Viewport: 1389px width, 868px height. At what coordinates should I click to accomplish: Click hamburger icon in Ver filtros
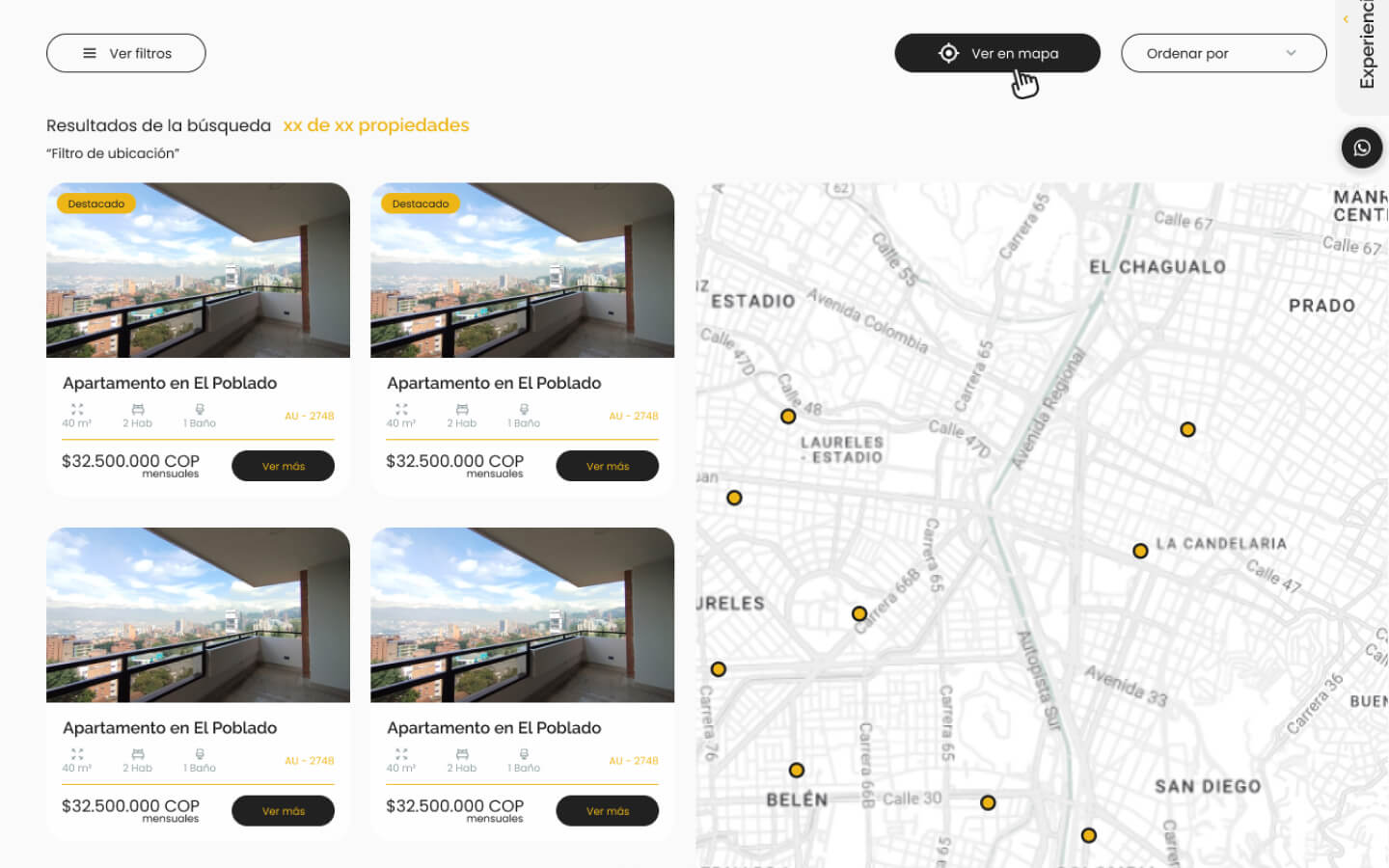pos(90,53)
